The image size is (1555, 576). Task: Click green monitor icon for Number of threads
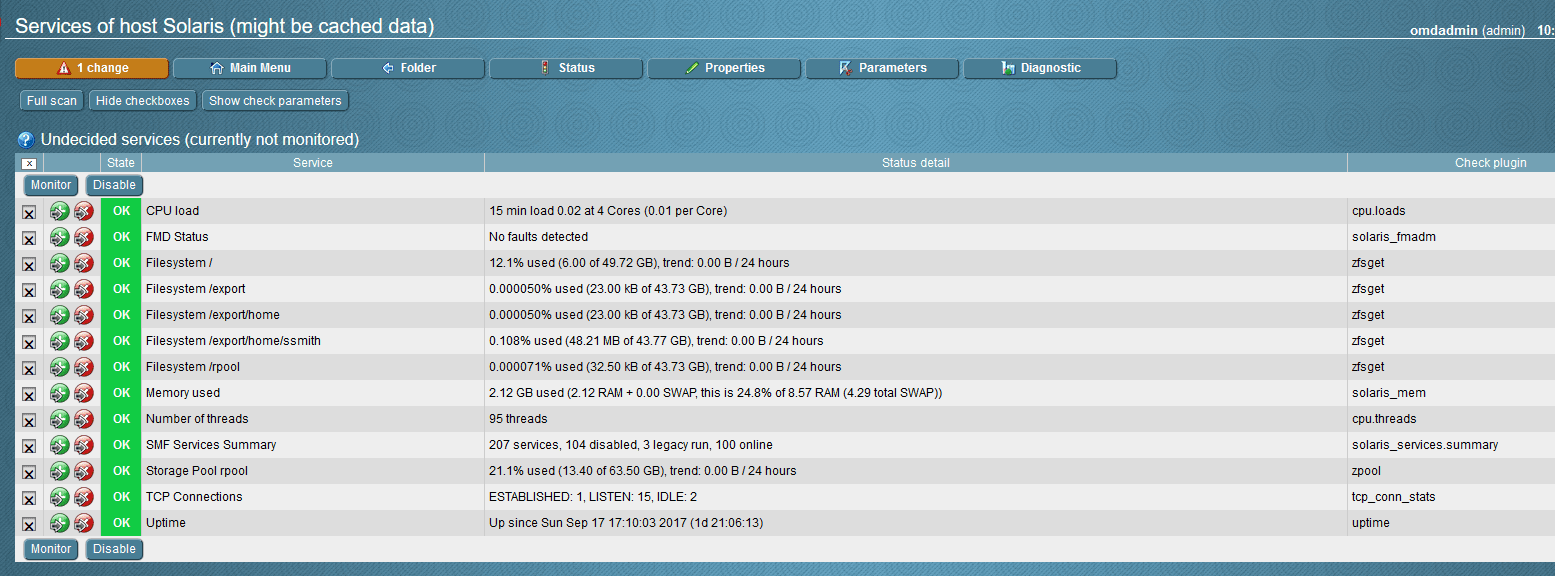click(x=60, y=419)
